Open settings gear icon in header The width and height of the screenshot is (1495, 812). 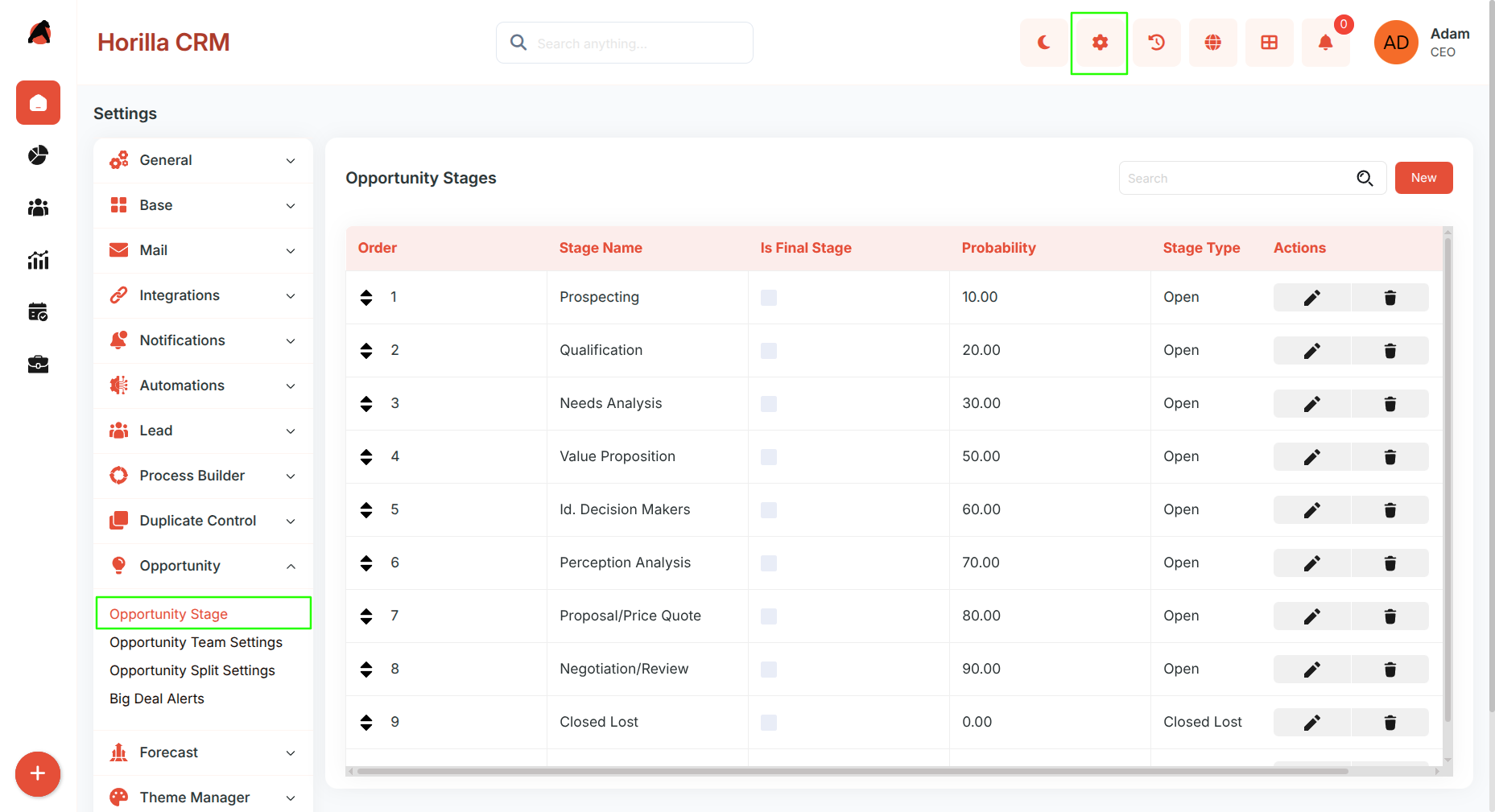tap(1100, 43)
